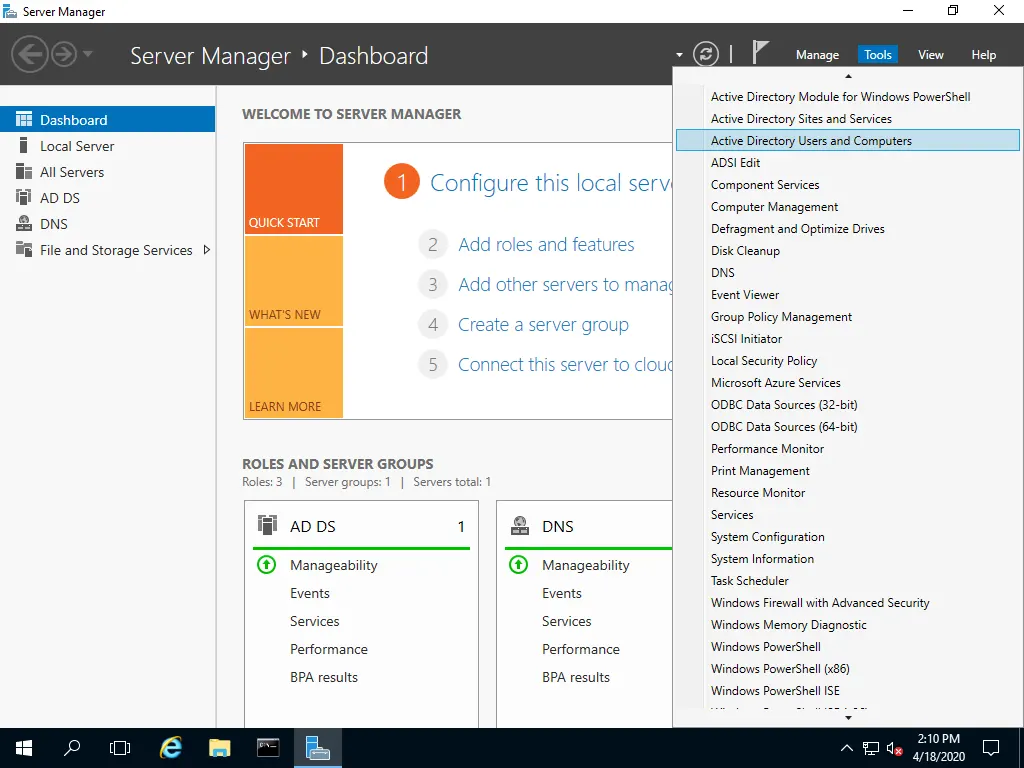The height and width of the screenshot is (768, 1024).
Task: Open the View menu
Action: (x=931, y=55)
